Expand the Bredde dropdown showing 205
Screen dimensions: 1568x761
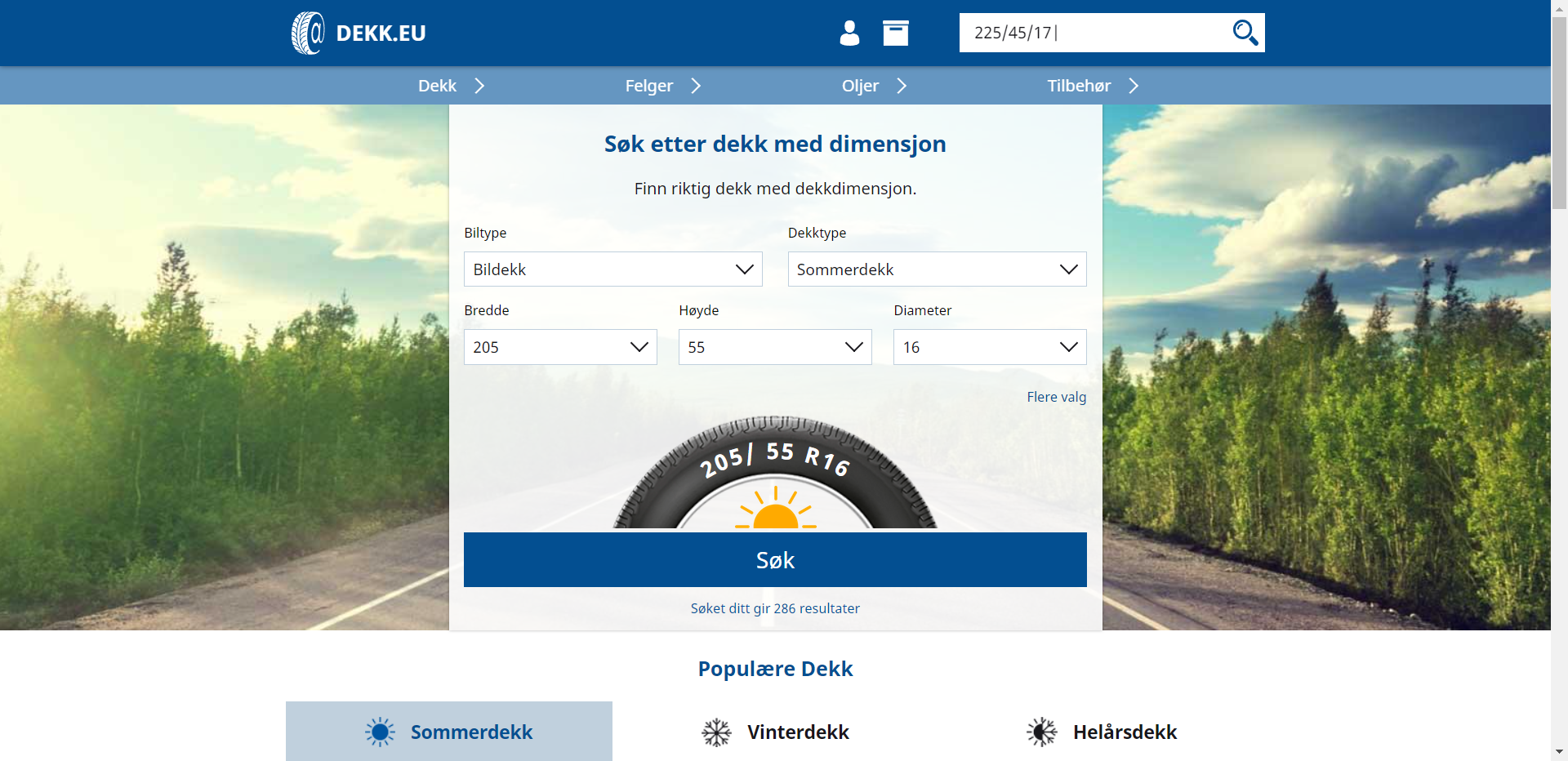click(560, 347)
